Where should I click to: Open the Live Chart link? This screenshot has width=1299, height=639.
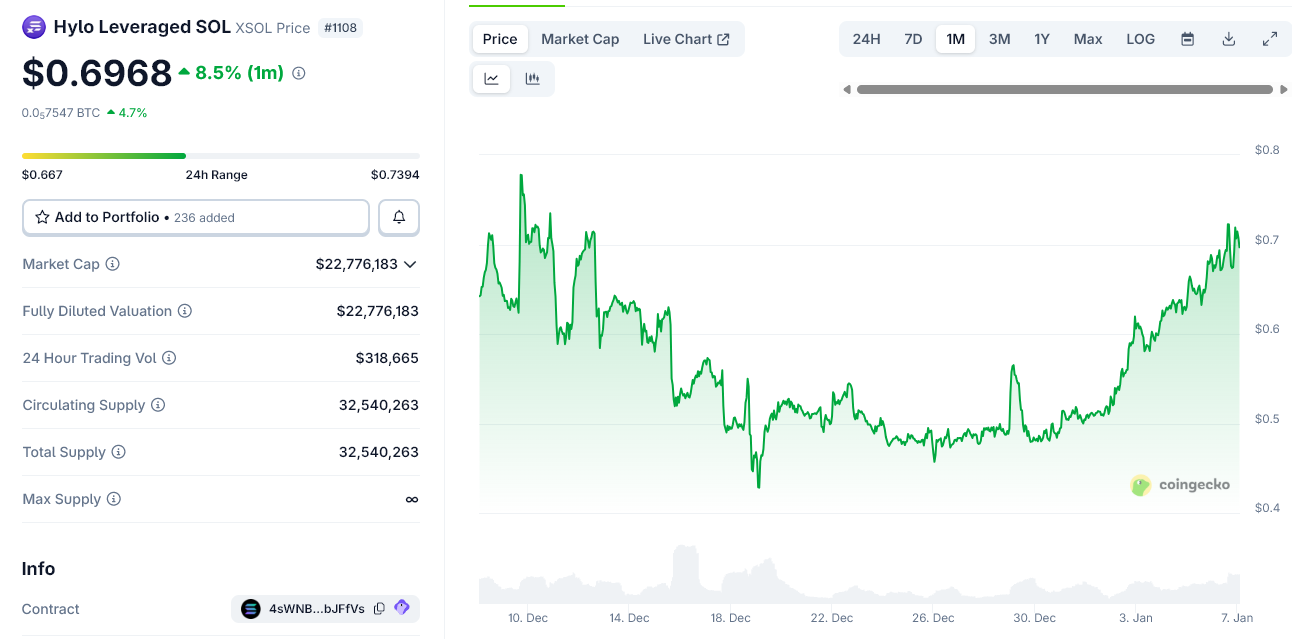click(x=685, y=38)
